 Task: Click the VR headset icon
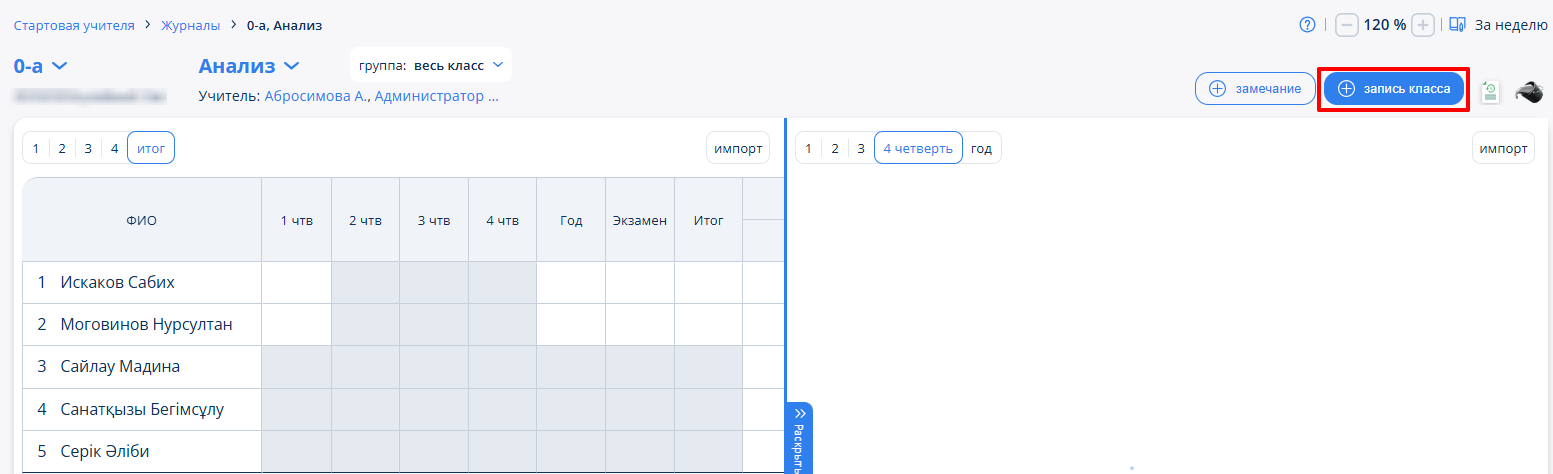click(1529, 92)
